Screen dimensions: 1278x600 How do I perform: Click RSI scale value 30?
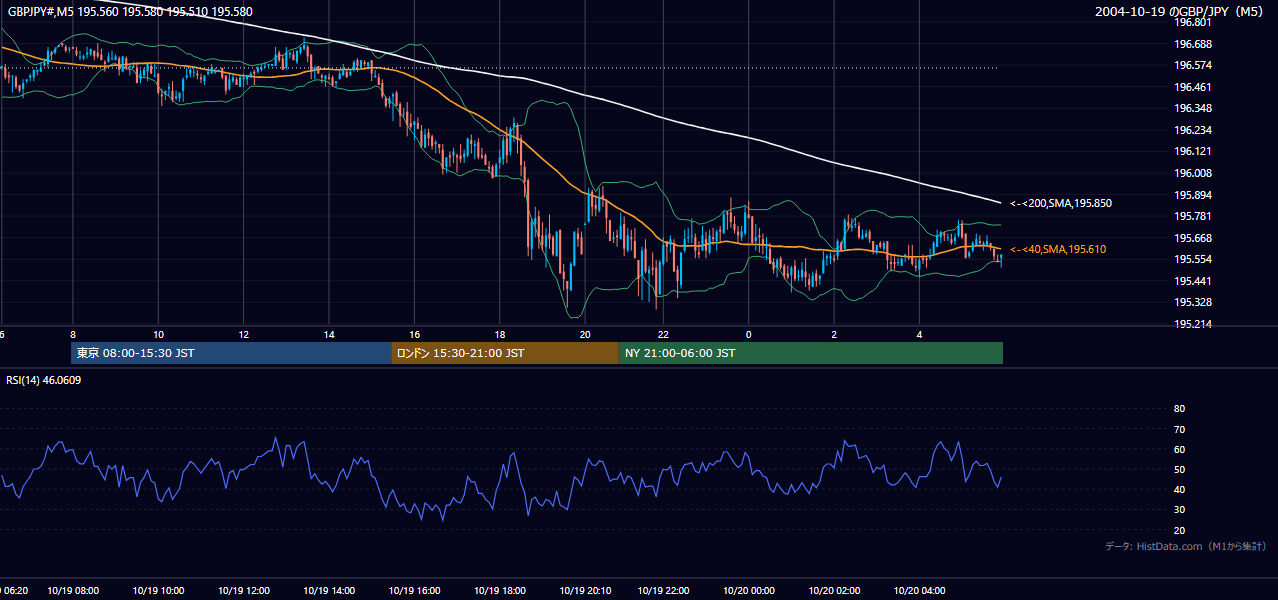click(1179, 510)
